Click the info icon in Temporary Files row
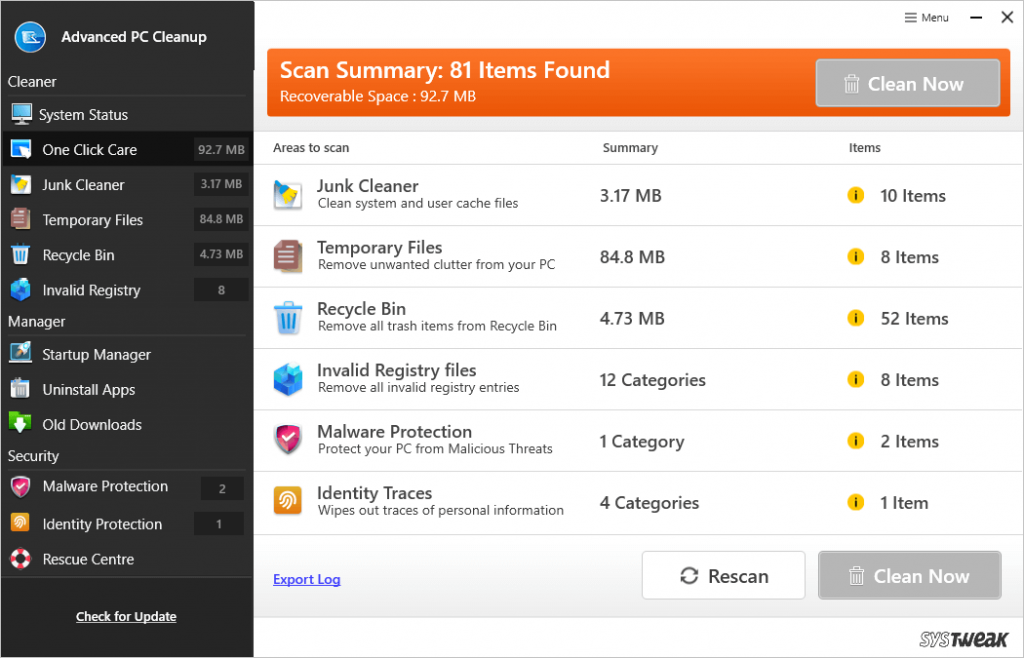Image resolution: width=1024 pixels, height=658 pixels. click(x=856, y=257)
